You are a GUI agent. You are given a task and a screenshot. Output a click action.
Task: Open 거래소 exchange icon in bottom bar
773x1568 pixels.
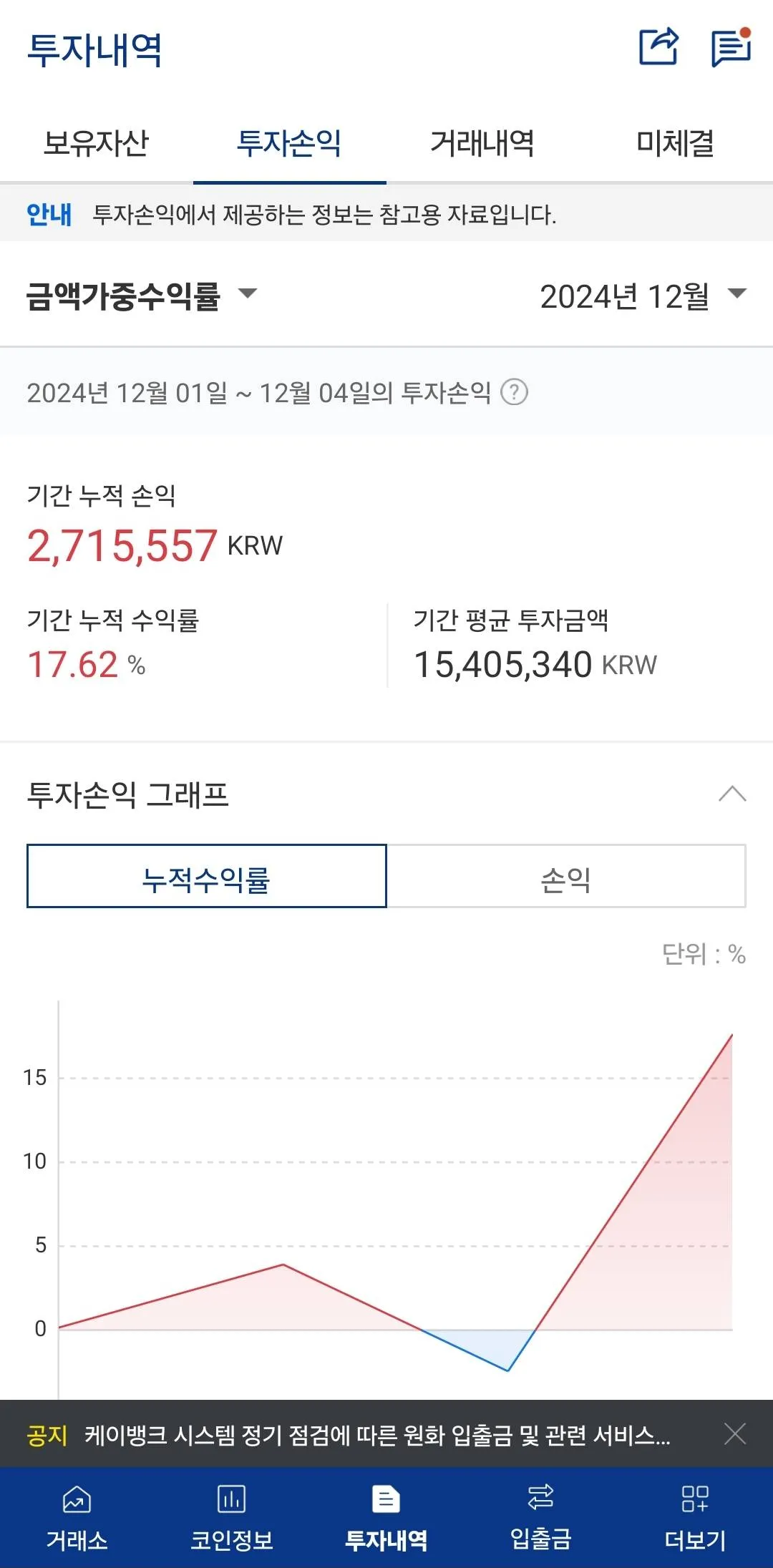tap(77, 1499)
